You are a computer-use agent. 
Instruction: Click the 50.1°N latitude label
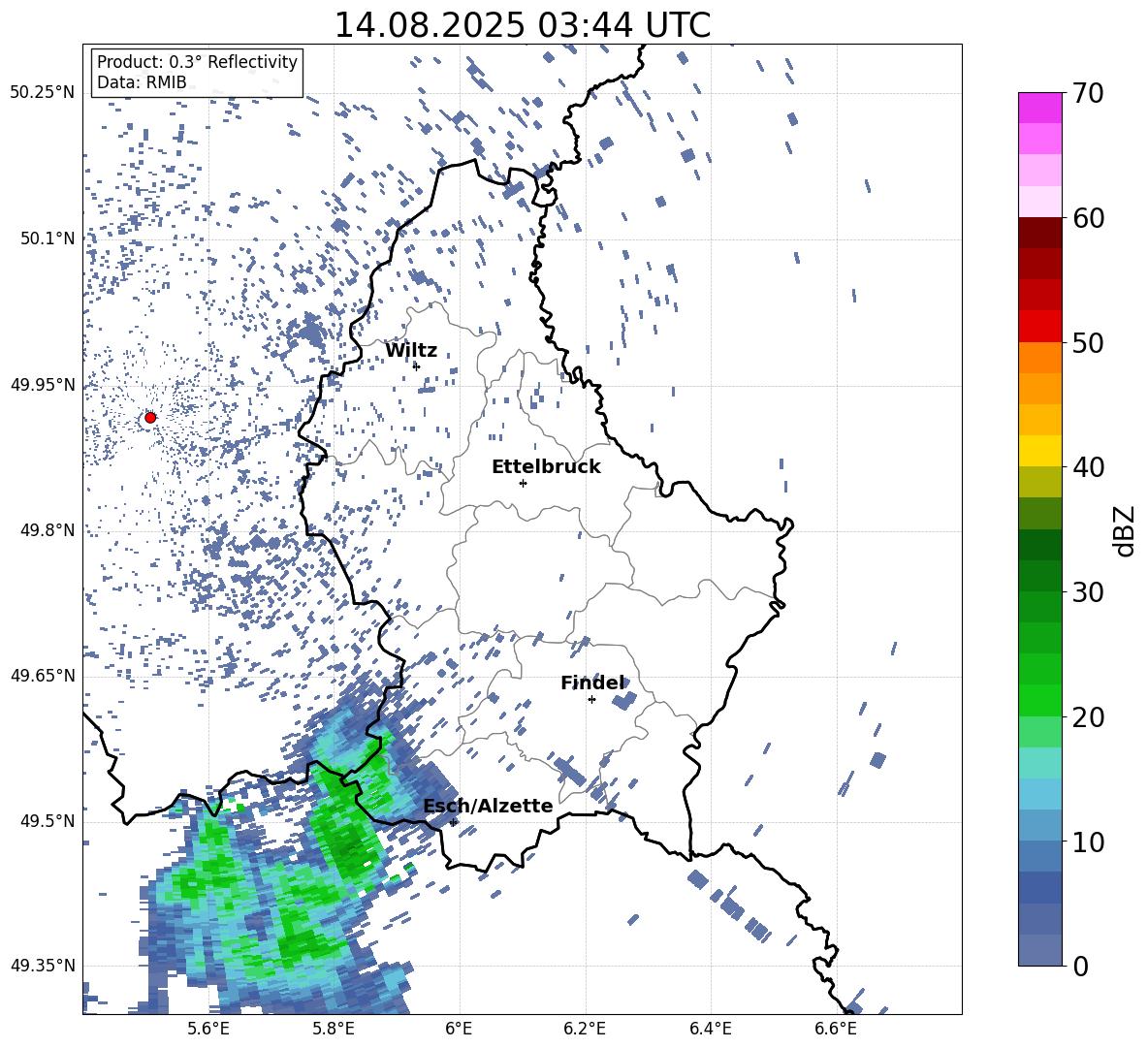(47, 238)
